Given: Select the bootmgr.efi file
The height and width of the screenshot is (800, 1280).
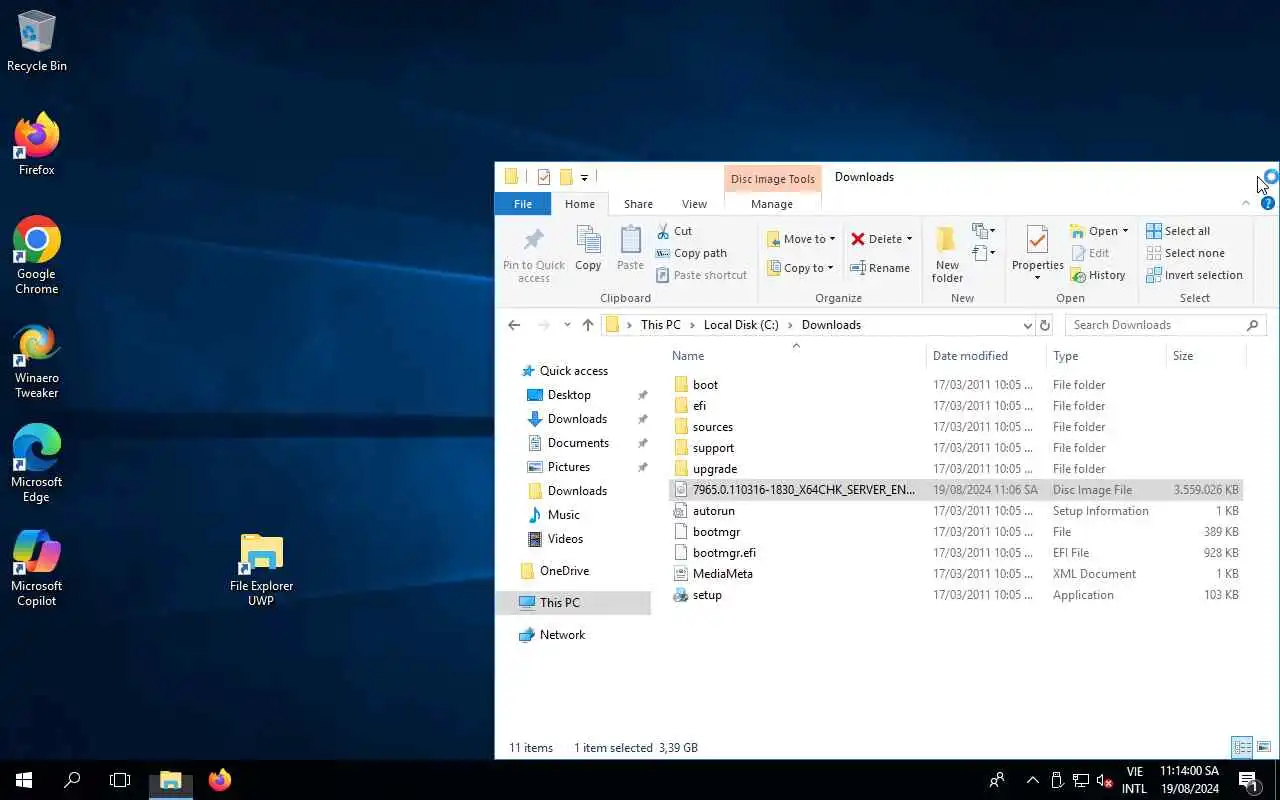Looking at the screenshot, I should [955, 553].
